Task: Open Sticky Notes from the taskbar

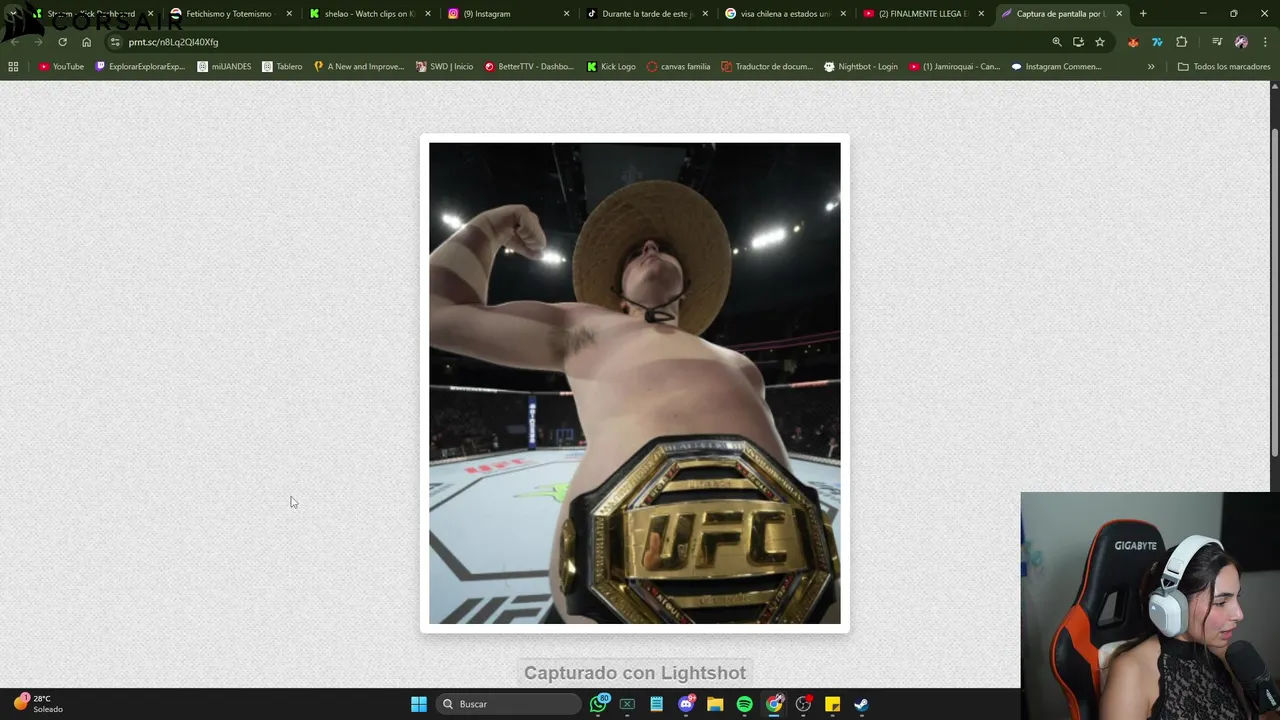Action: click(x=832, y=704)
